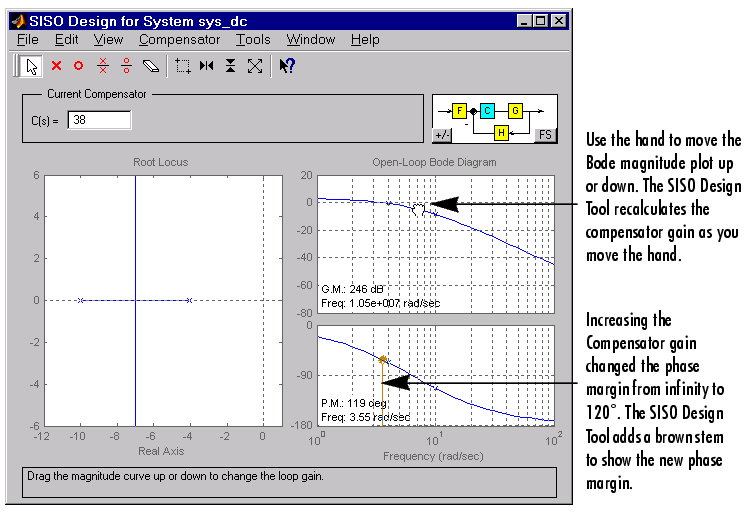752x515 pixels.
Task: Click the MATLAB logo in title bar
Action: (x=19, y=21)
